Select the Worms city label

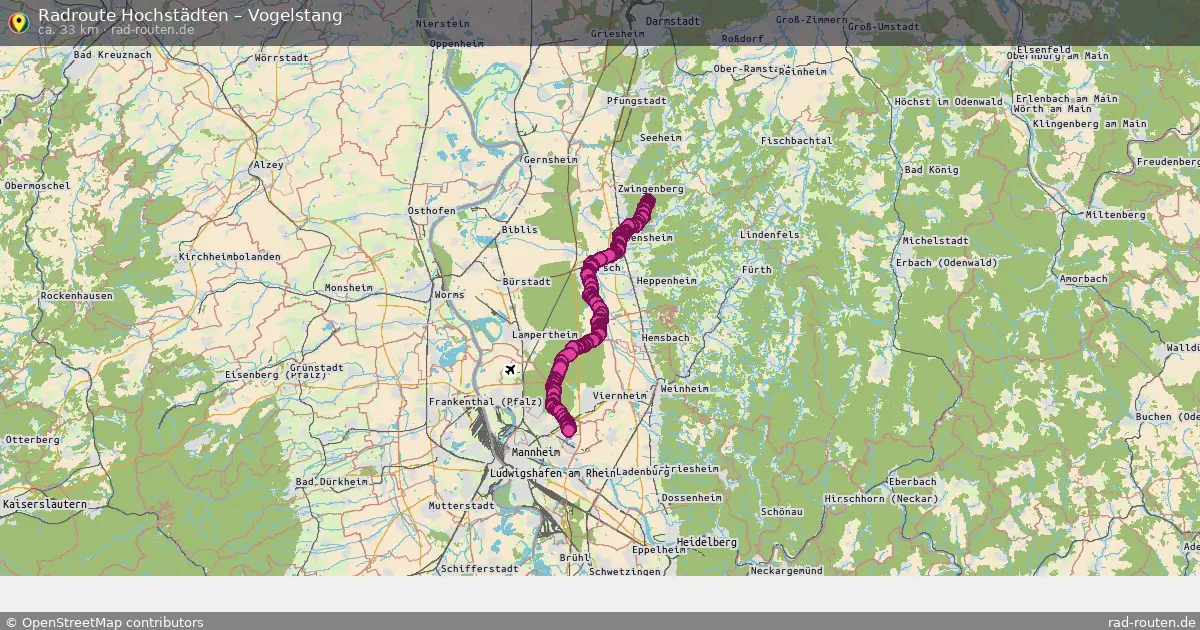tap(451, 295)
